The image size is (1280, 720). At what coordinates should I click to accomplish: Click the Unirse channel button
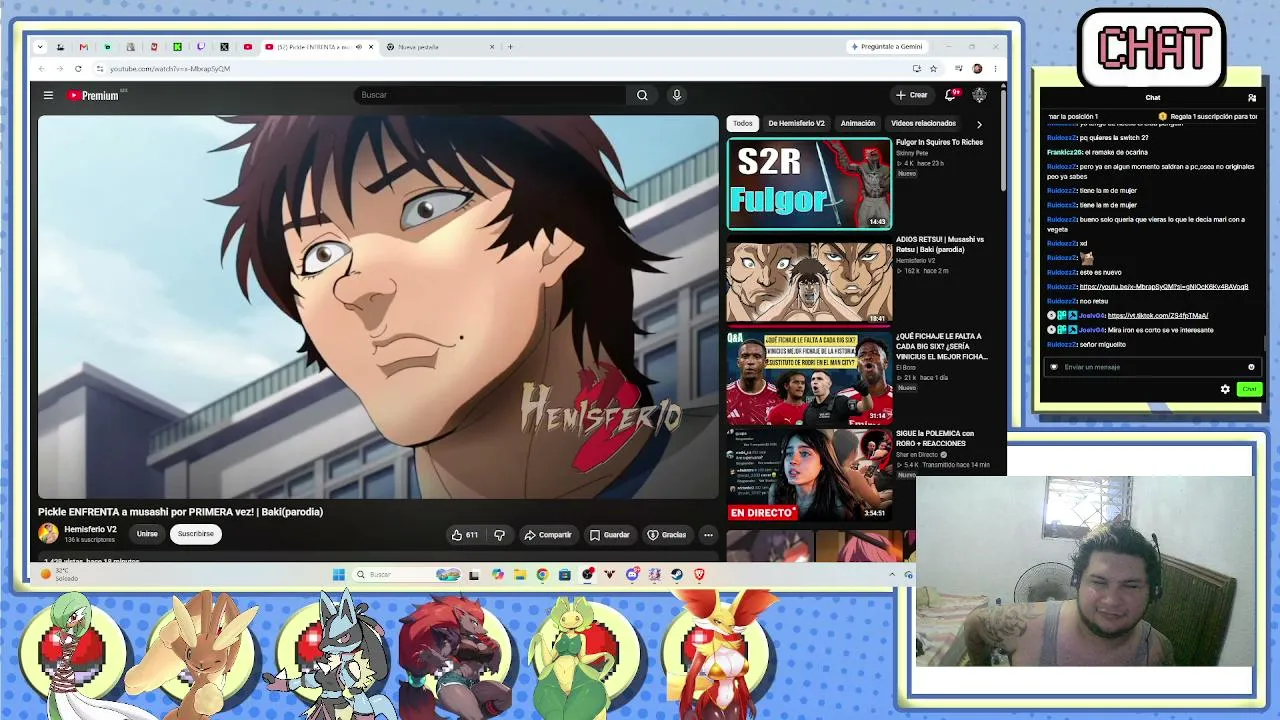(x=147, y=534)
